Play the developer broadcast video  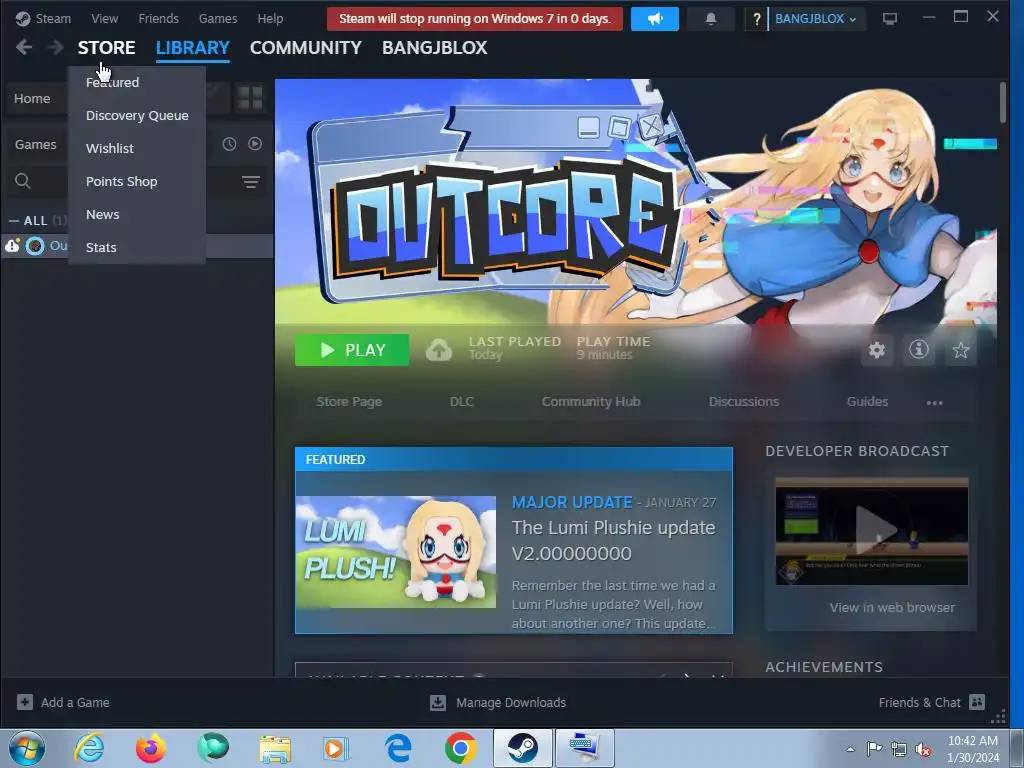[x=872, y=531]
